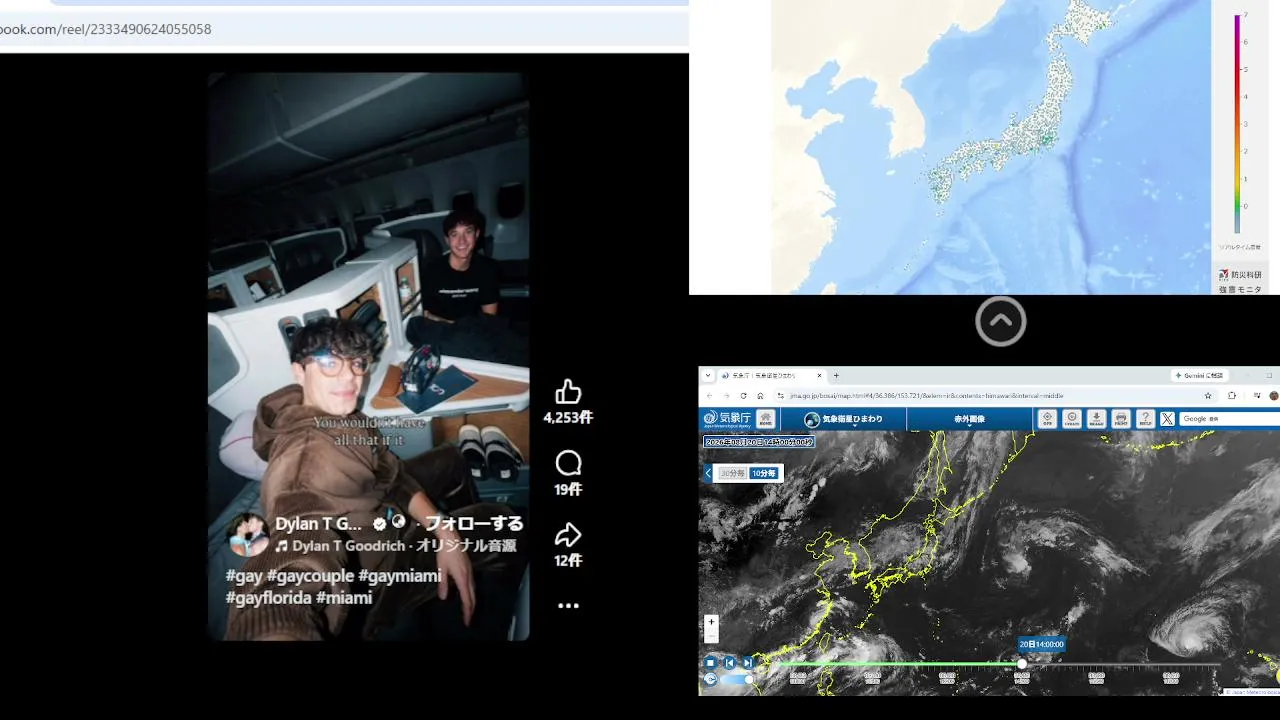Share the reel using the arrow icon

568,534
